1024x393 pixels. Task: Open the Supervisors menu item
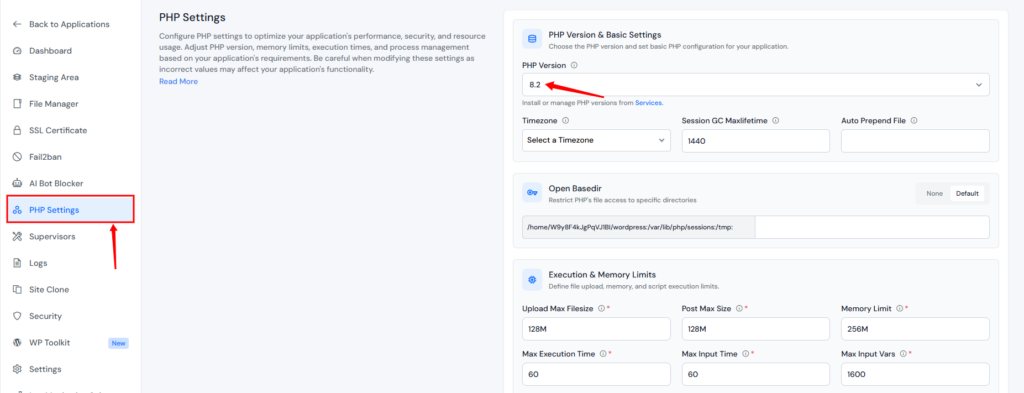pos(52,236)
